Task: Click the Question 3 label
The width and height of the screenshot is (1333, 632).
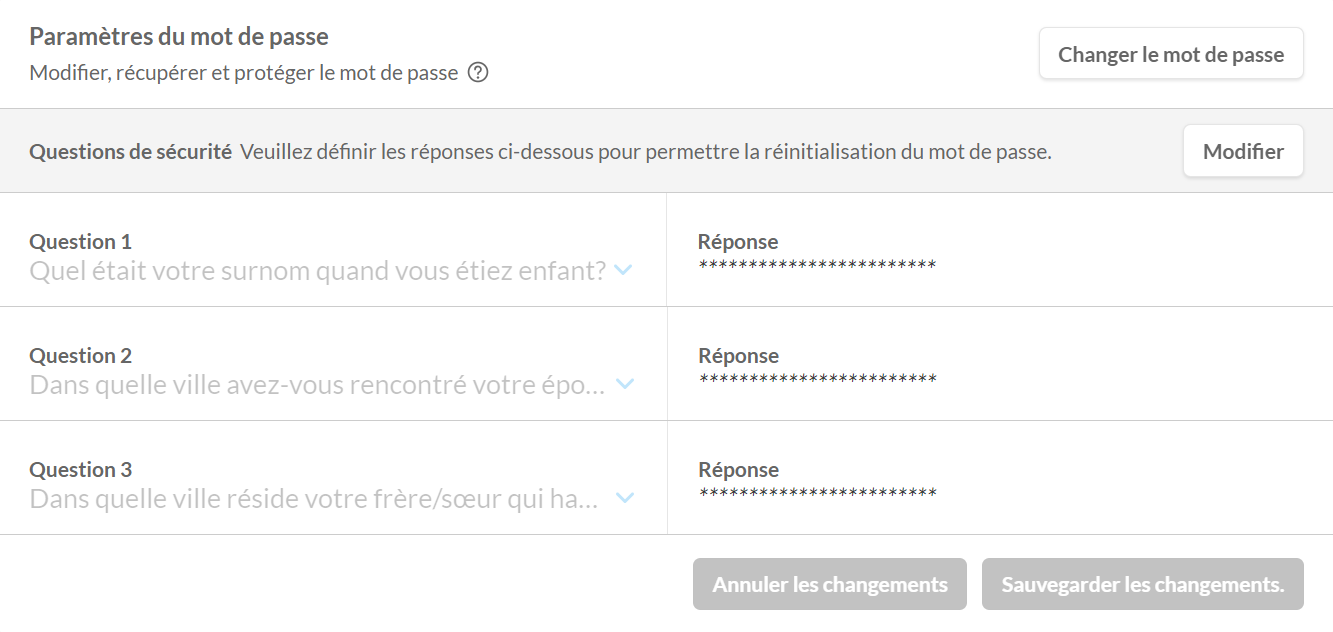Action: tap(80, 469)
